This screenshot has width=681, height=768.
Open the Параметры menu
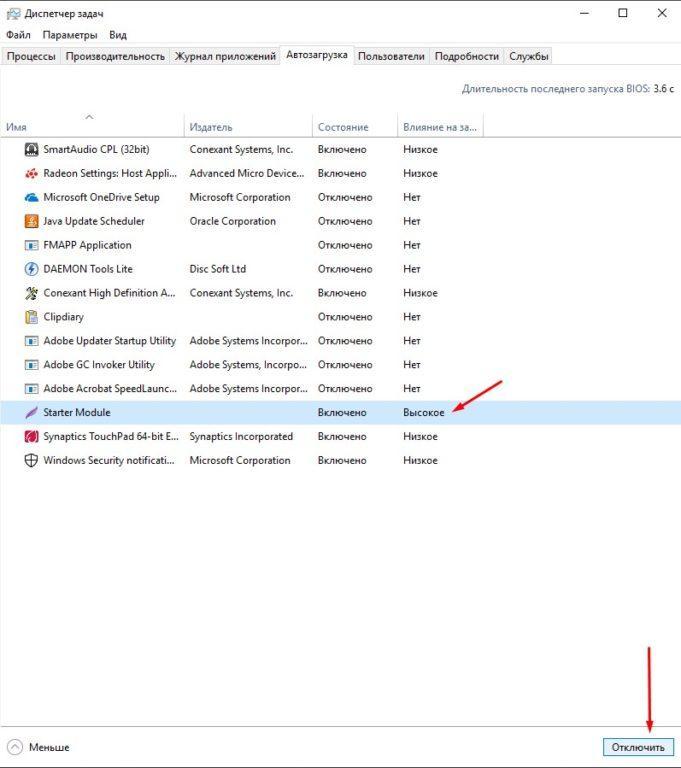tap(70, 35)
